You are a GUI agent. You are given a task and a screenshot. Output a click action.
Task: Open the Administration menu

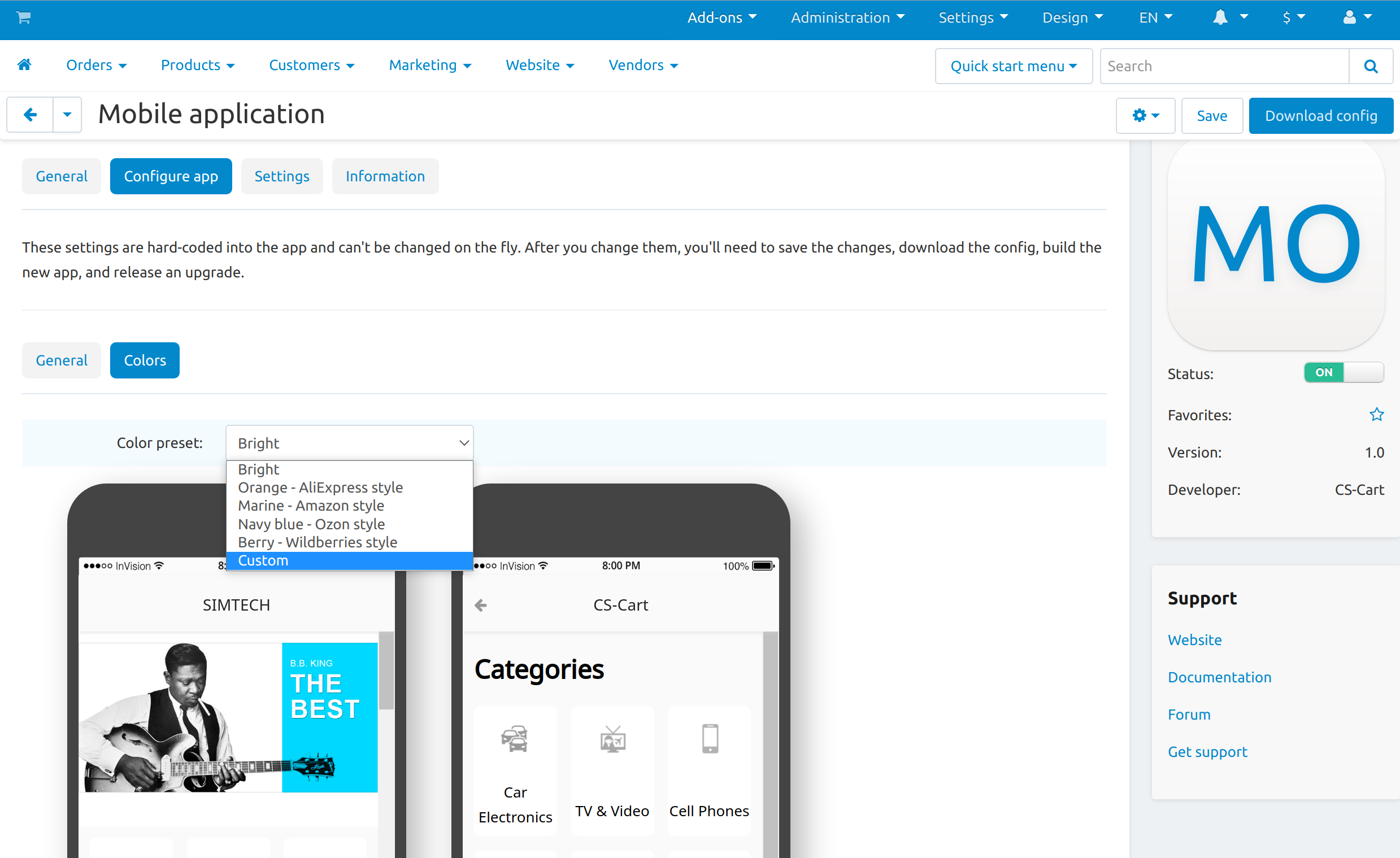coord(847,18)
